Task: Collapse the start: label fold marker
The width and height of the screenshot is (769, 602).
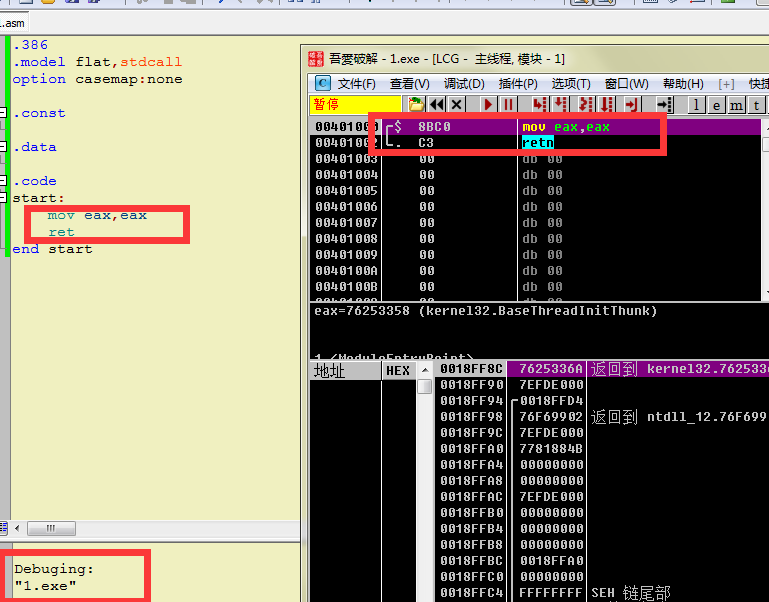Action: point(3,198)
